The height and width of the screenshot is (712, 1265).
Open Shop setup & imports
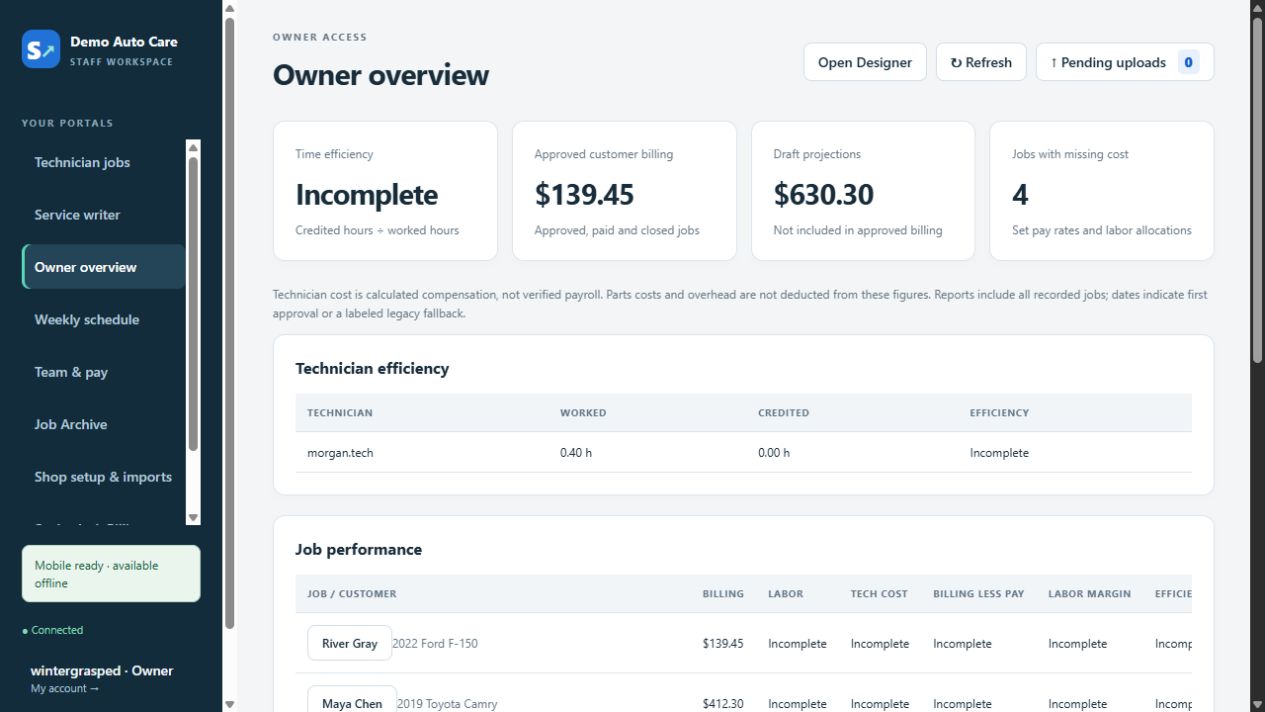(x=103, y=477)
